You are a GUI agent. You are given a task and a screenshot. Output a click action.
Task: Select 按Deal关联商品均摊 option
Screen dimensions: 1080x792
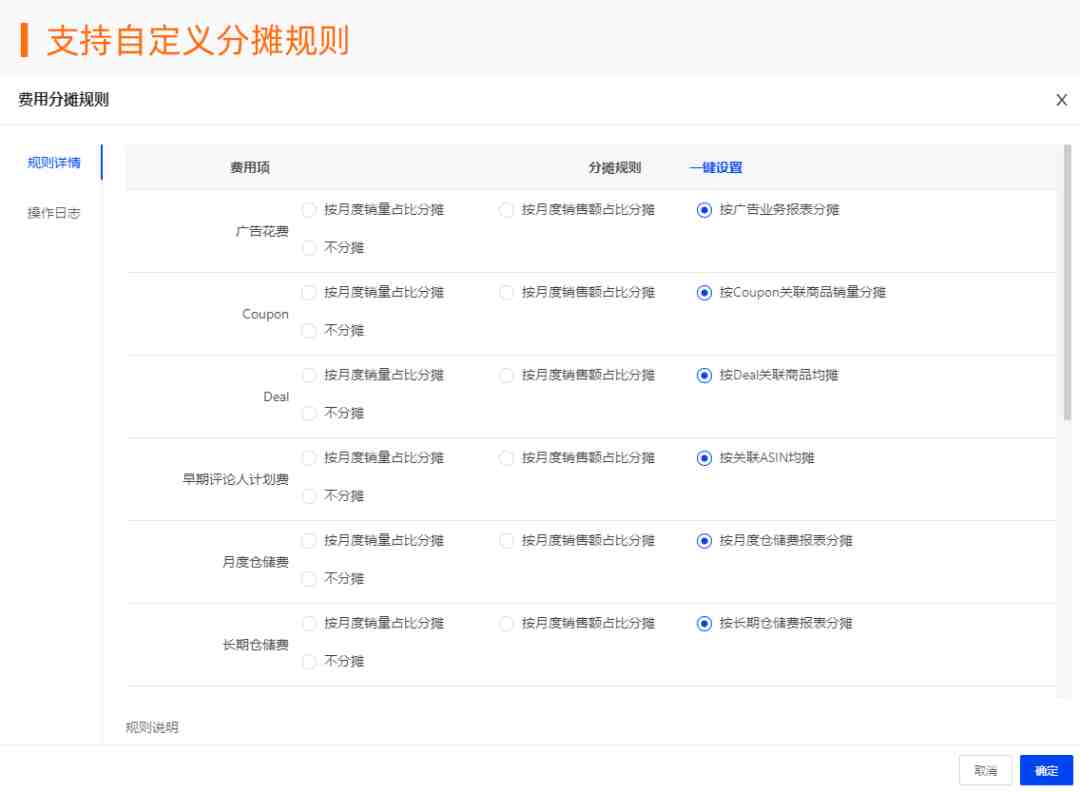pyautogui.click(x=704, y=375)
